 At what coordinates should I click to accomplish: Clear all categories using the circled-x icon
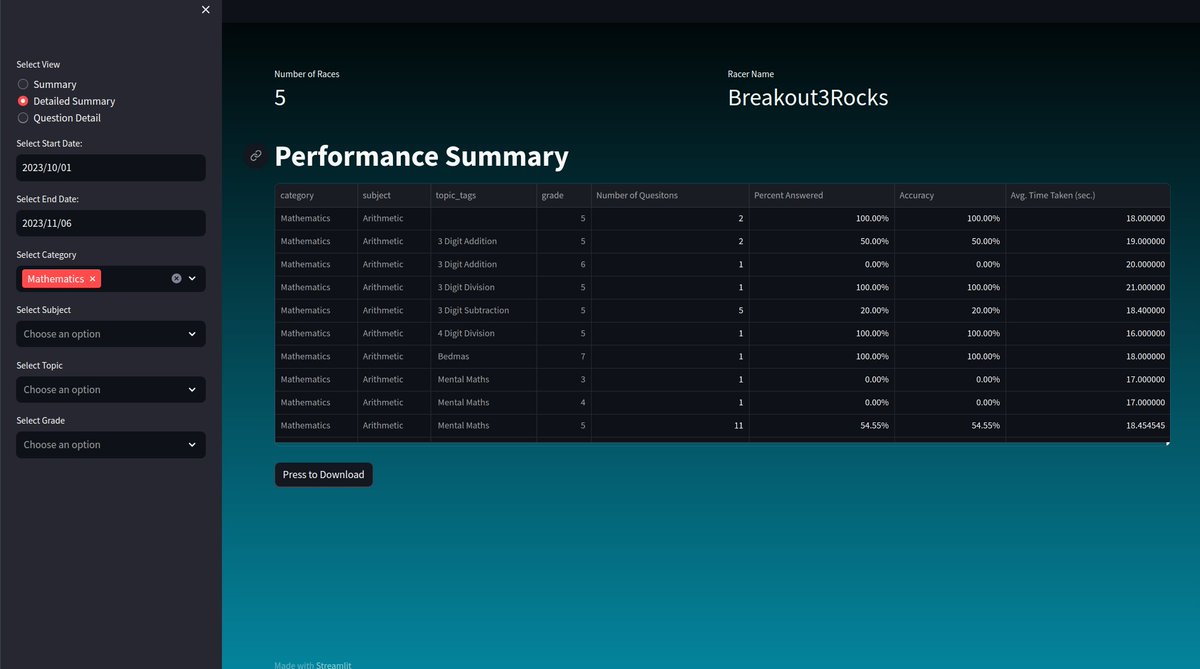click(176, 278)
